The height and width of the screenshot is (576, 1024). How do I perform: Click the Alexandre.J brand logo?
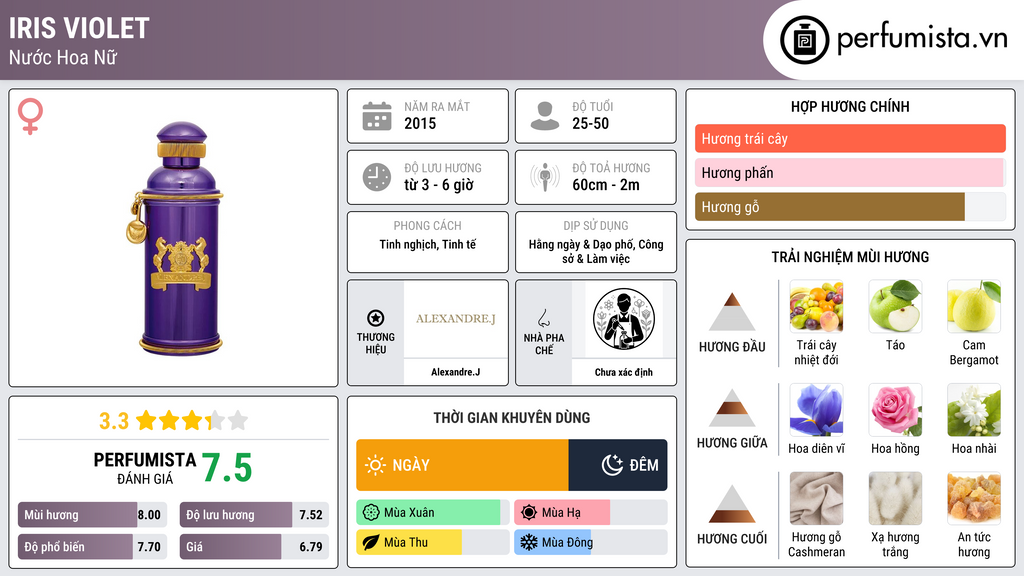pyautogui.click(x=456, y=319)
